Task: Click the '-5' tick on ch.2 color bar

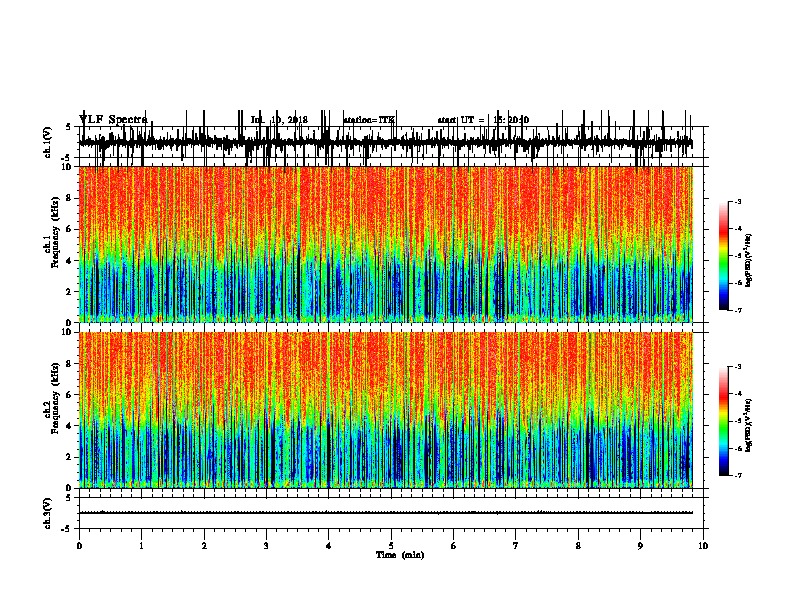Action: click(x=738, y=421)
